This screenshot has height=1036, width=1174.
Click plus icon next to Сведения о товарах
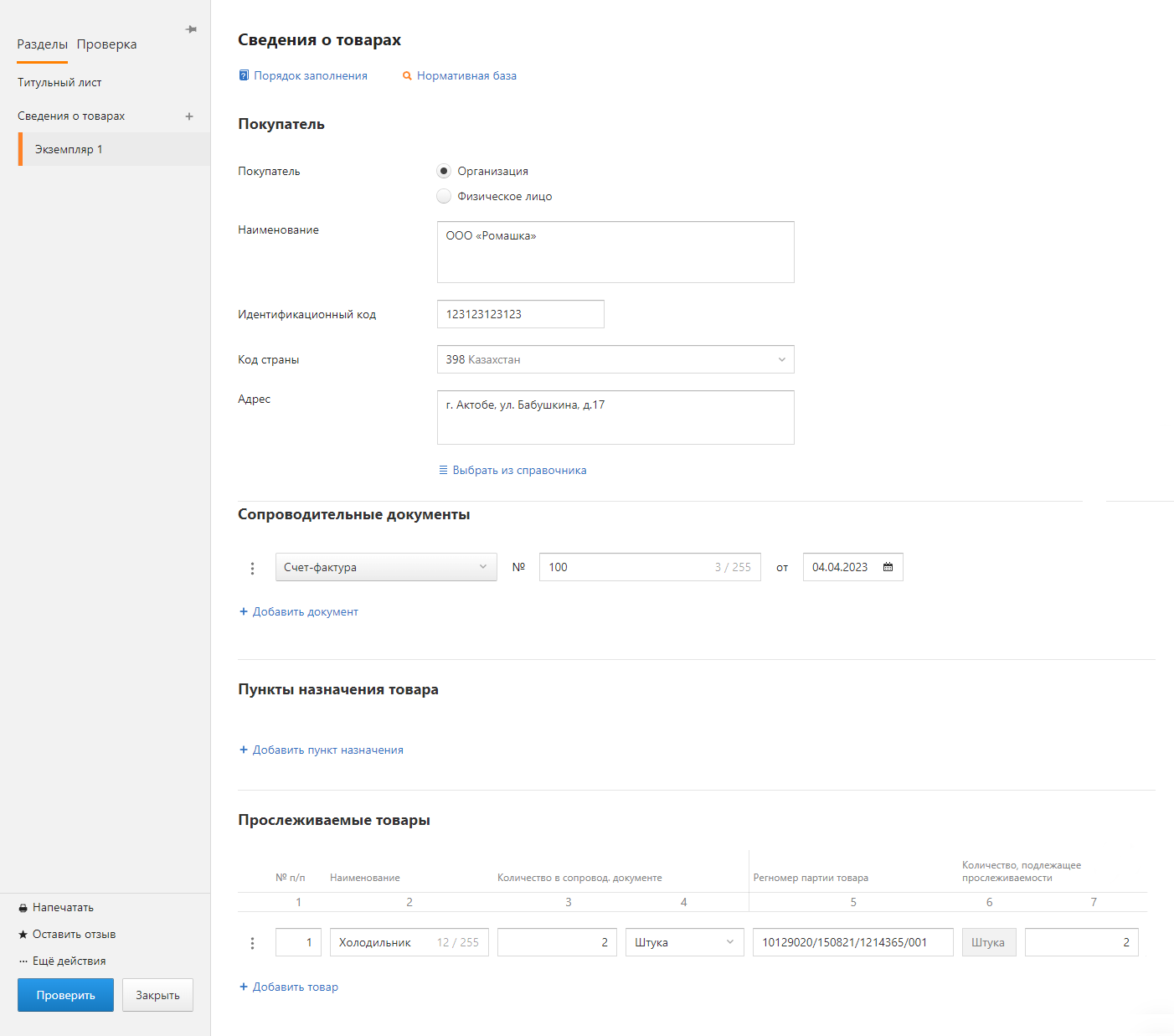(189, 116)
